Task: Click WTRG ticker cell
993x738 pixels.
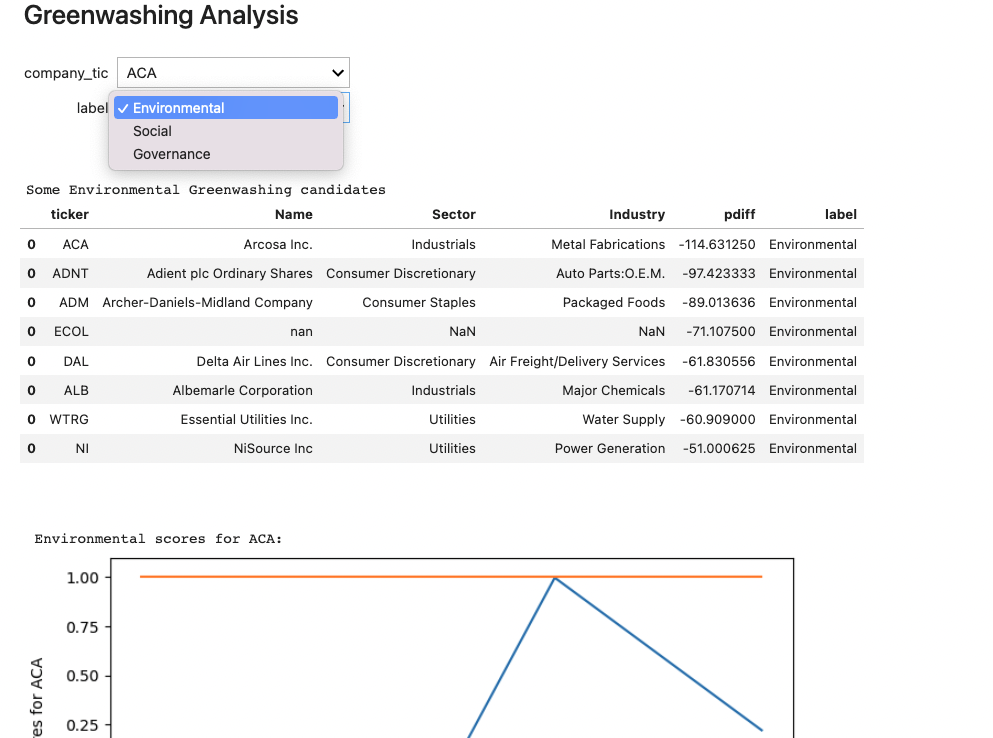Action: point(69,420)
